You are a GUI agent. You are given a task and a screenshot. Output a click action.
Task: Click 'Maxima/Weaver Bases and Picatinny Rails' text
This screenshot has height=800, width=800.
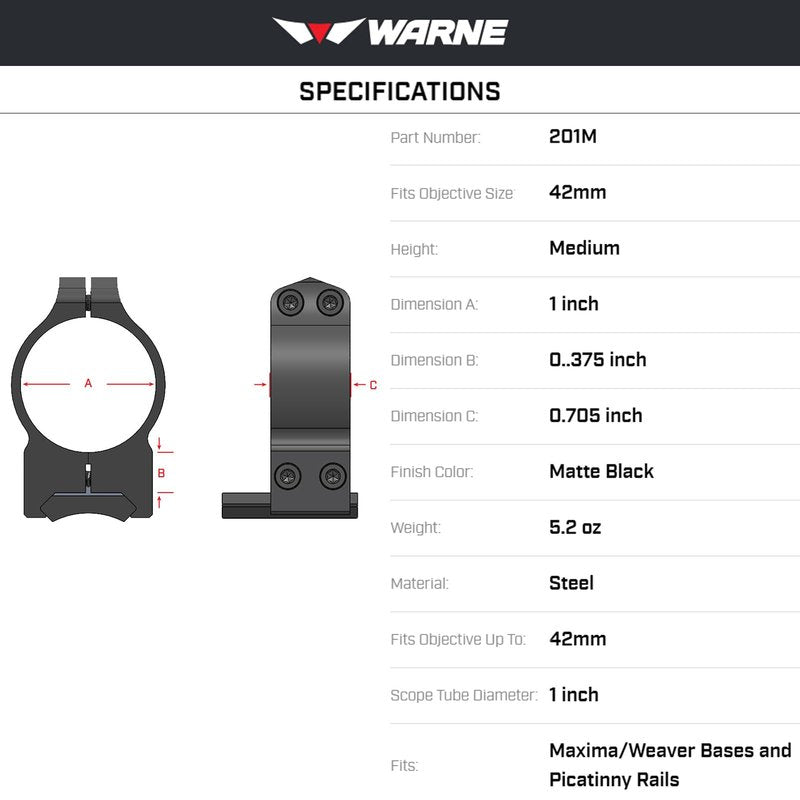(x=670, y=765)
